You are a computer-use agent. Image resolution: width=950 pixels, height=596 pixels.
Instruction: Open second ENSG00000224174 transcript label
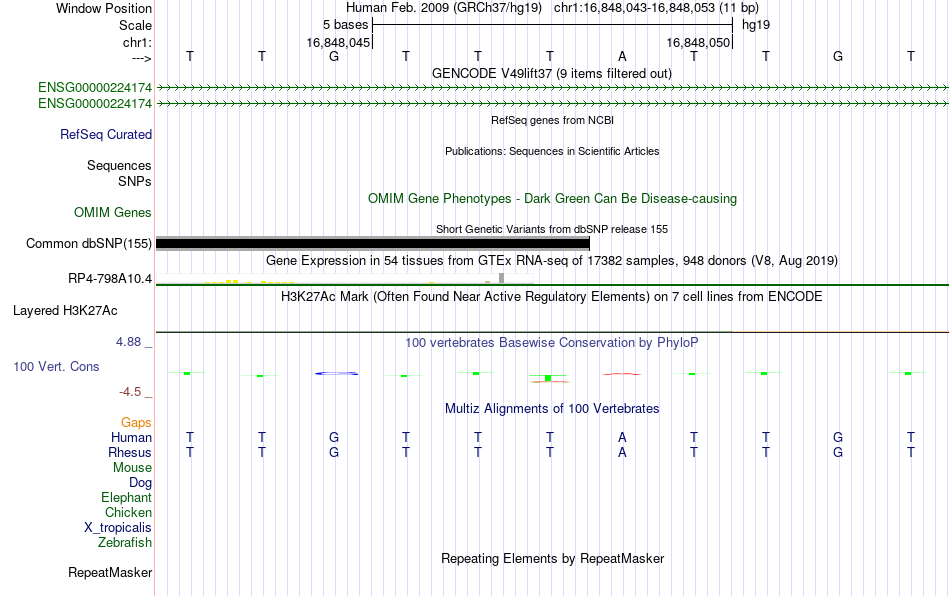[x=95, y=104]
